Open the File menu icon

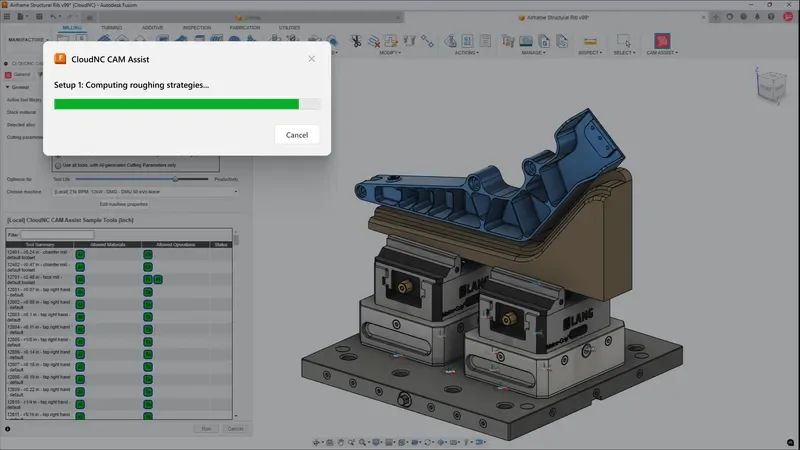(21, 16)
